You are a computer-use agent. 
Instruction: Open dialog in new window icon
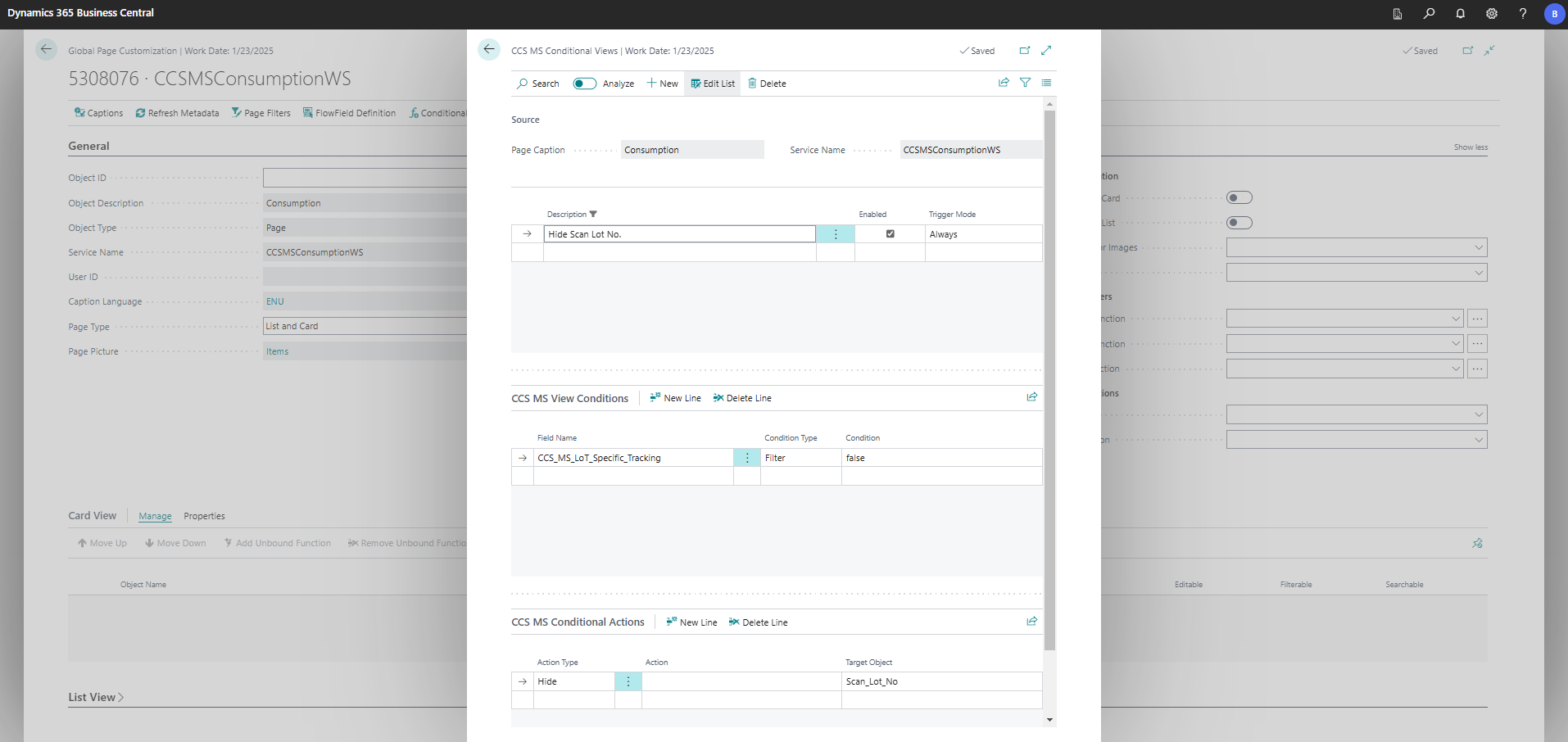[x=1024, y=51]
